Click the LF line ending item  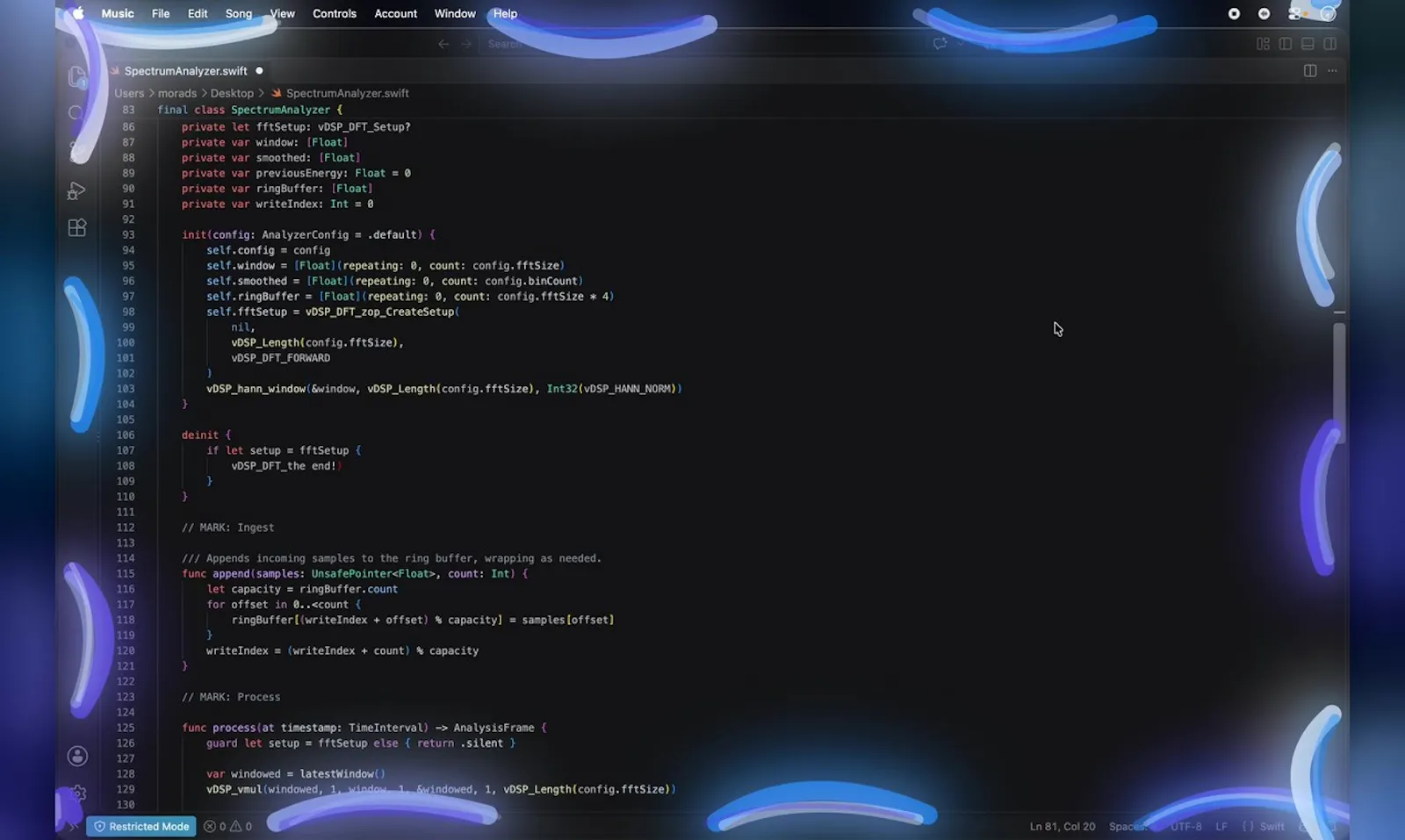coord(1221,826)
